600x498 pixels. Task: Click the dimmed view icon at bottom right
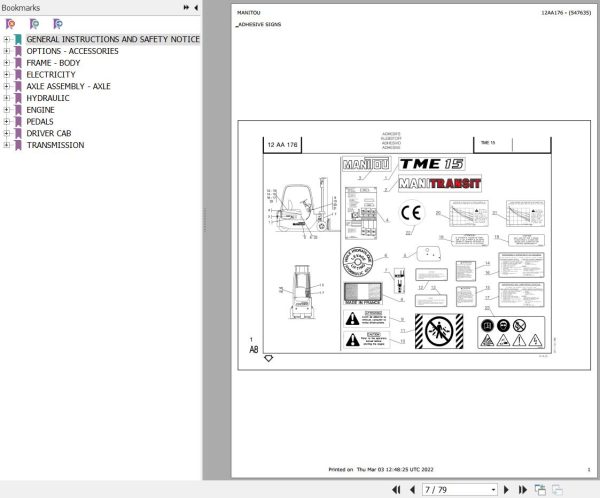coord(557,490)
